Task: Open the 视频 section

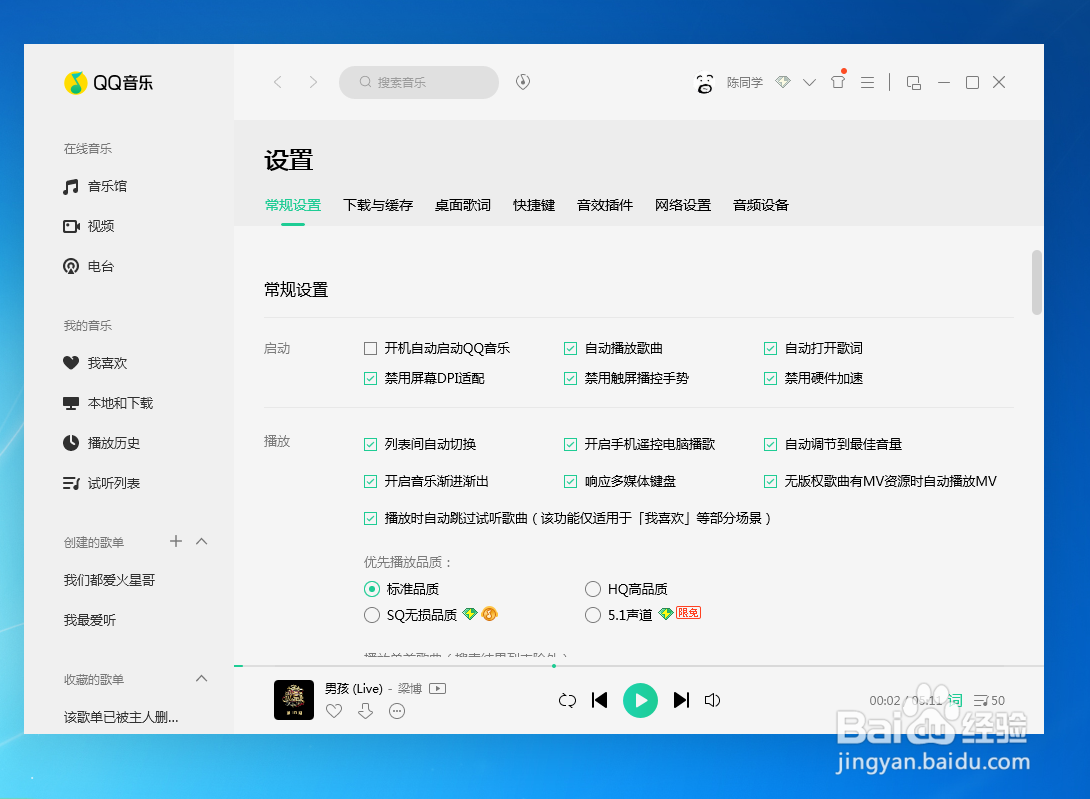Action: pos(101,226)
